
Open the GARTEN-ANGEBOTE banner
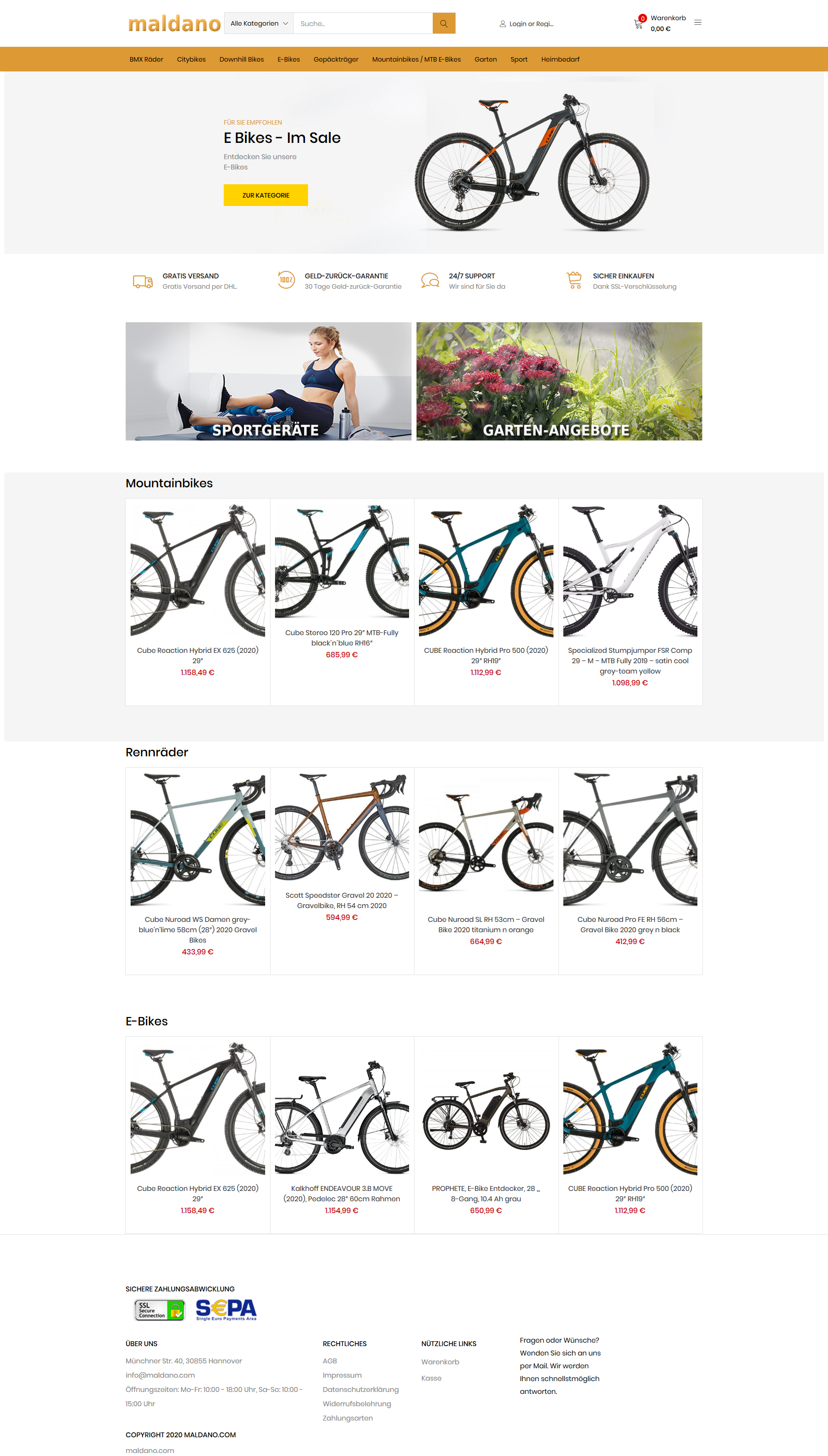click(559, 381)
